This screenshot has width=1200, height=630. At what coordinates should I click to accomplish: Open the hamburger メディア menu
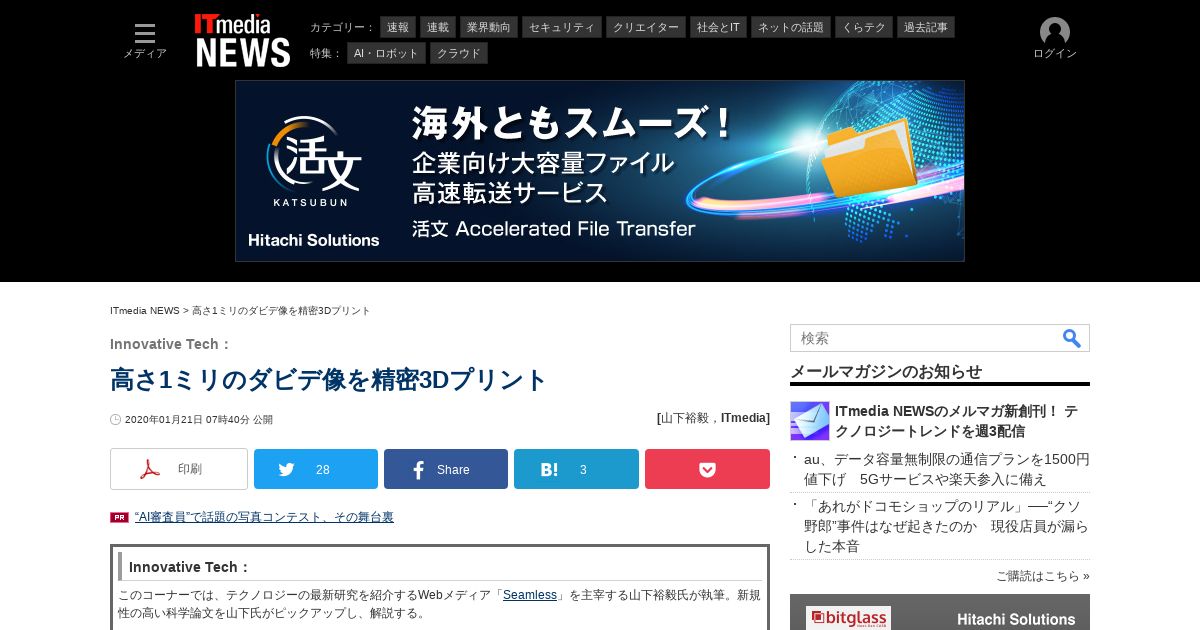145,41
